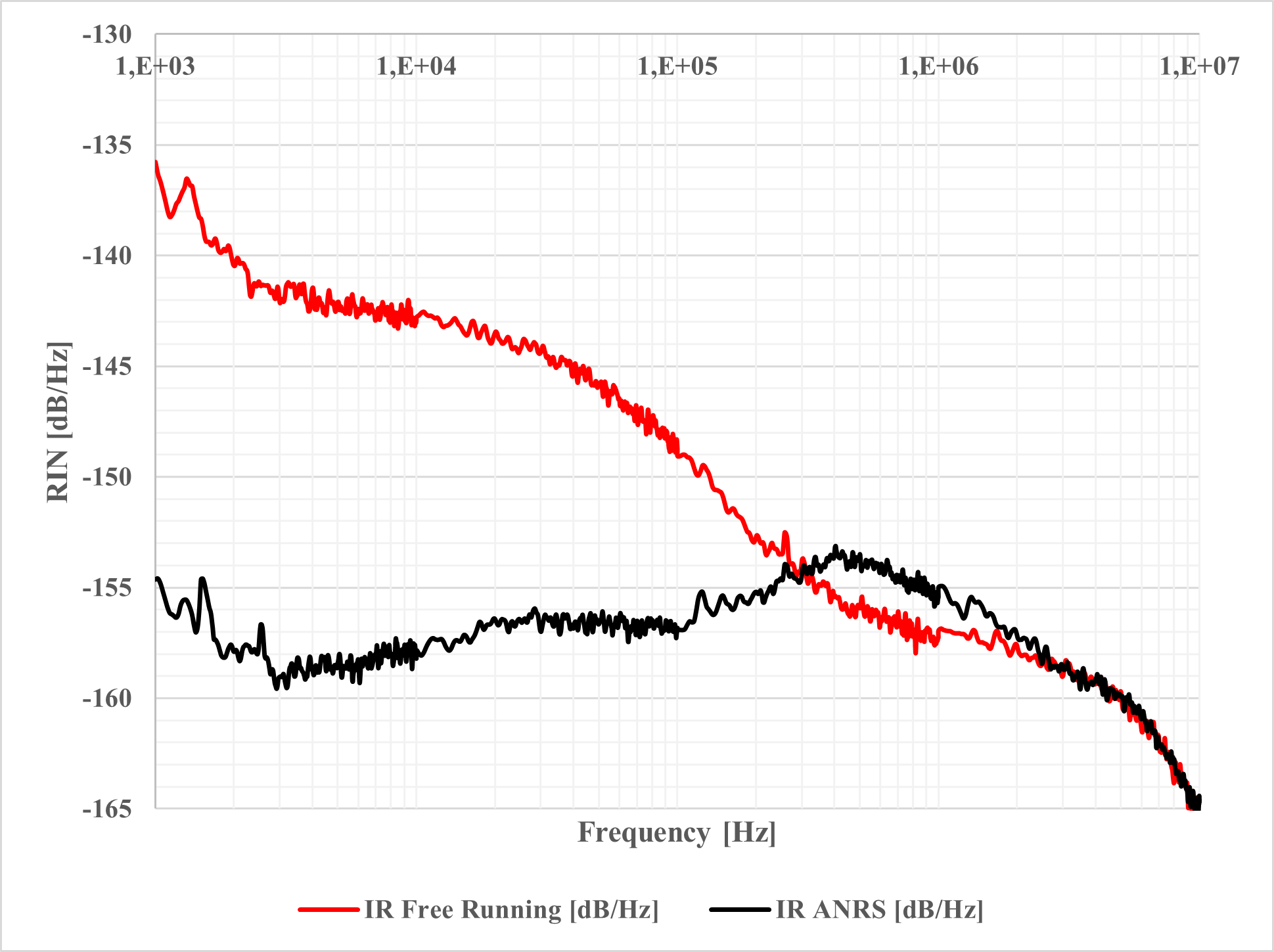Image resolution: width=1274 pixels, height=952 pixels.
Task: Click the 1,E+04 frequency tick label
Action: pos(417,66)
